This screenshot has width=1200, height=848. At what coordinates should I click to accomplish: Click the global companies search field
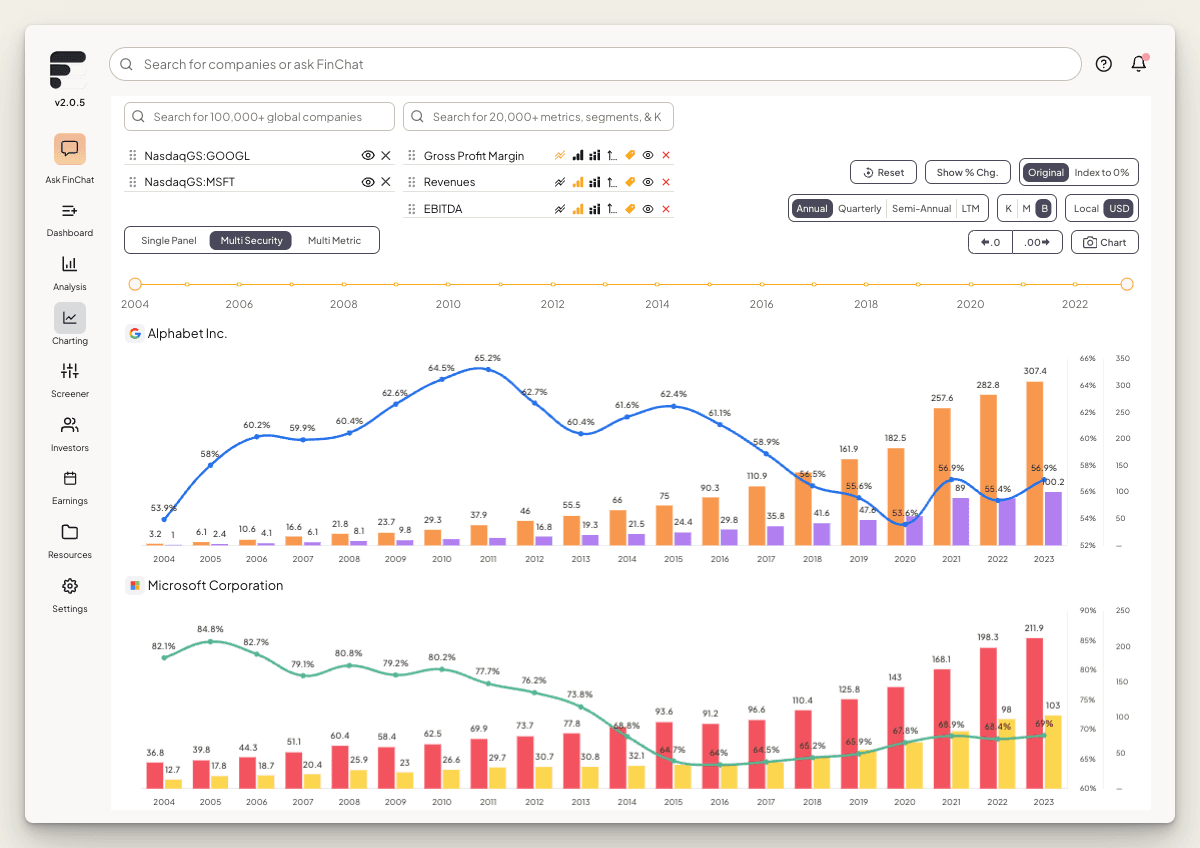click(259, 116)
